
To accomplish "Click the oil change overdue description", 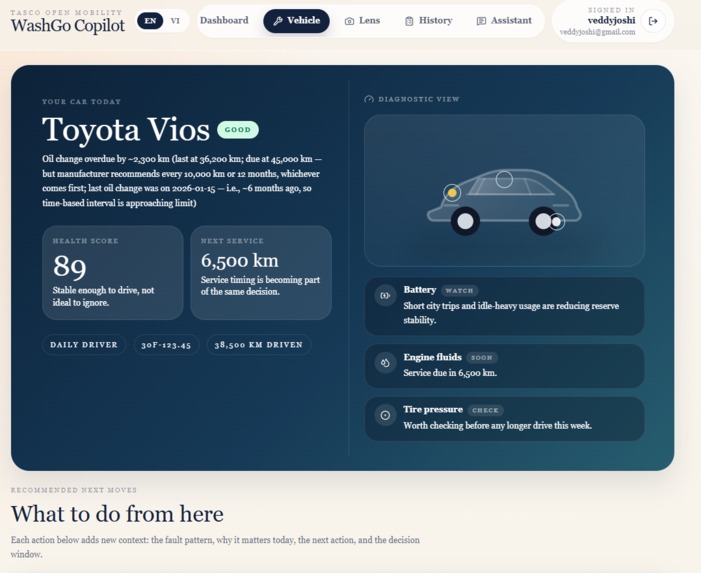I will 182,181.
